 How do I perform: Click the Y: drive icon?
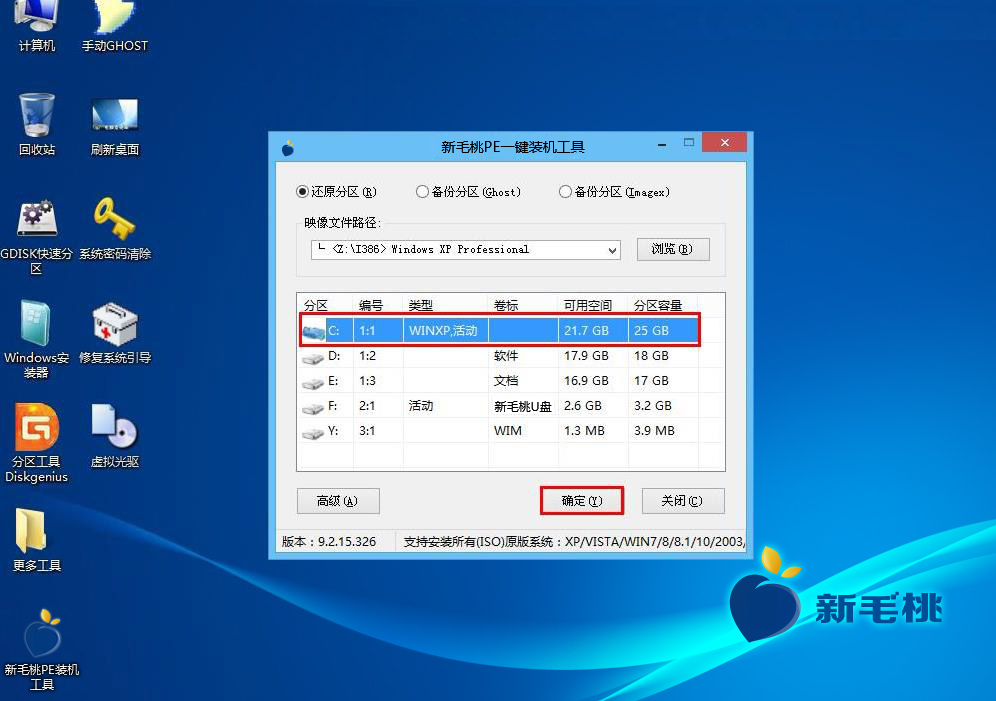click(313, 433)
